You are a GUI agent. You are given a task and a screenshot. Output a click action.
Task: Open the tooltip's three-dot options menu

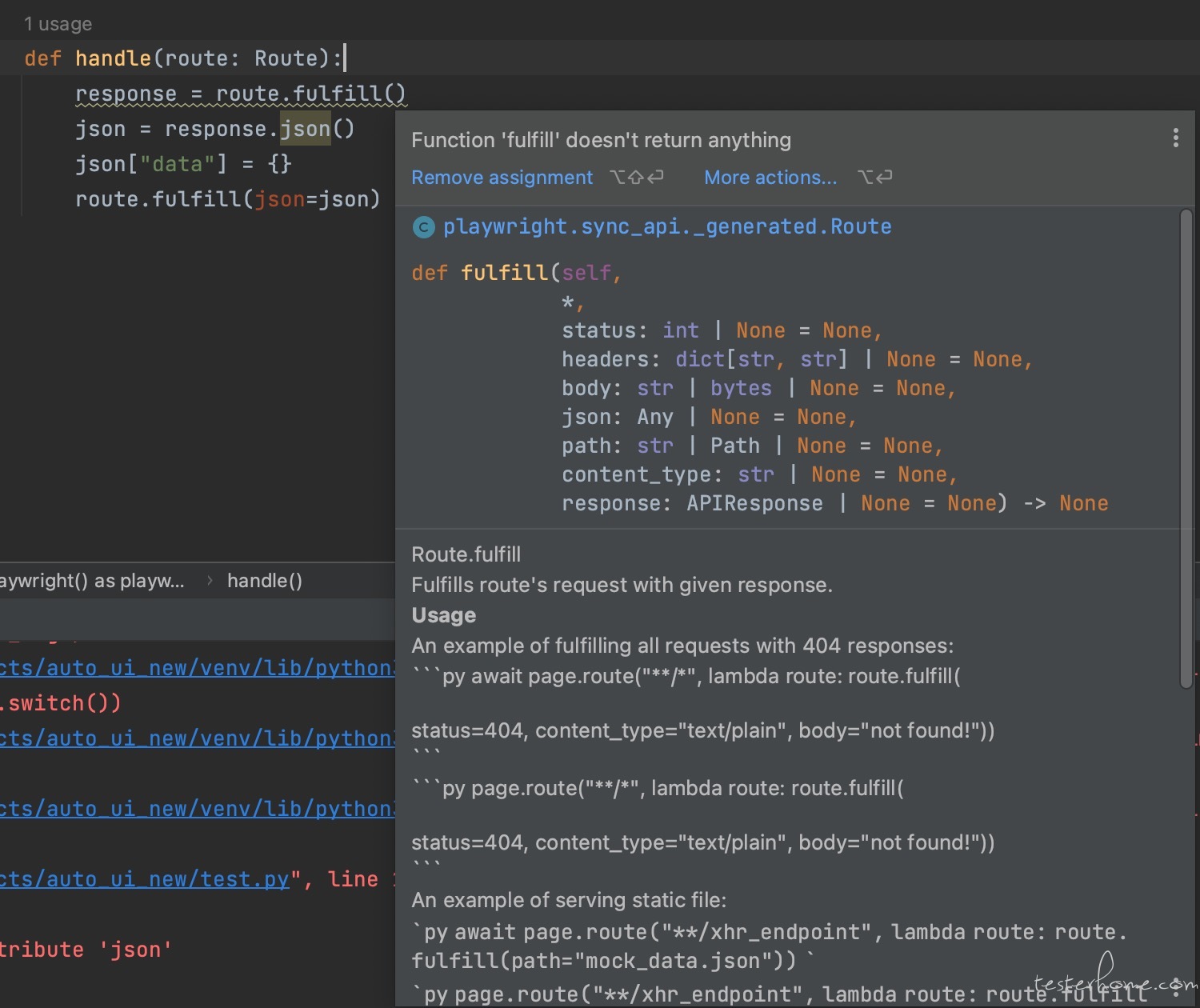pyautogui.click(x=1175, y=138)
